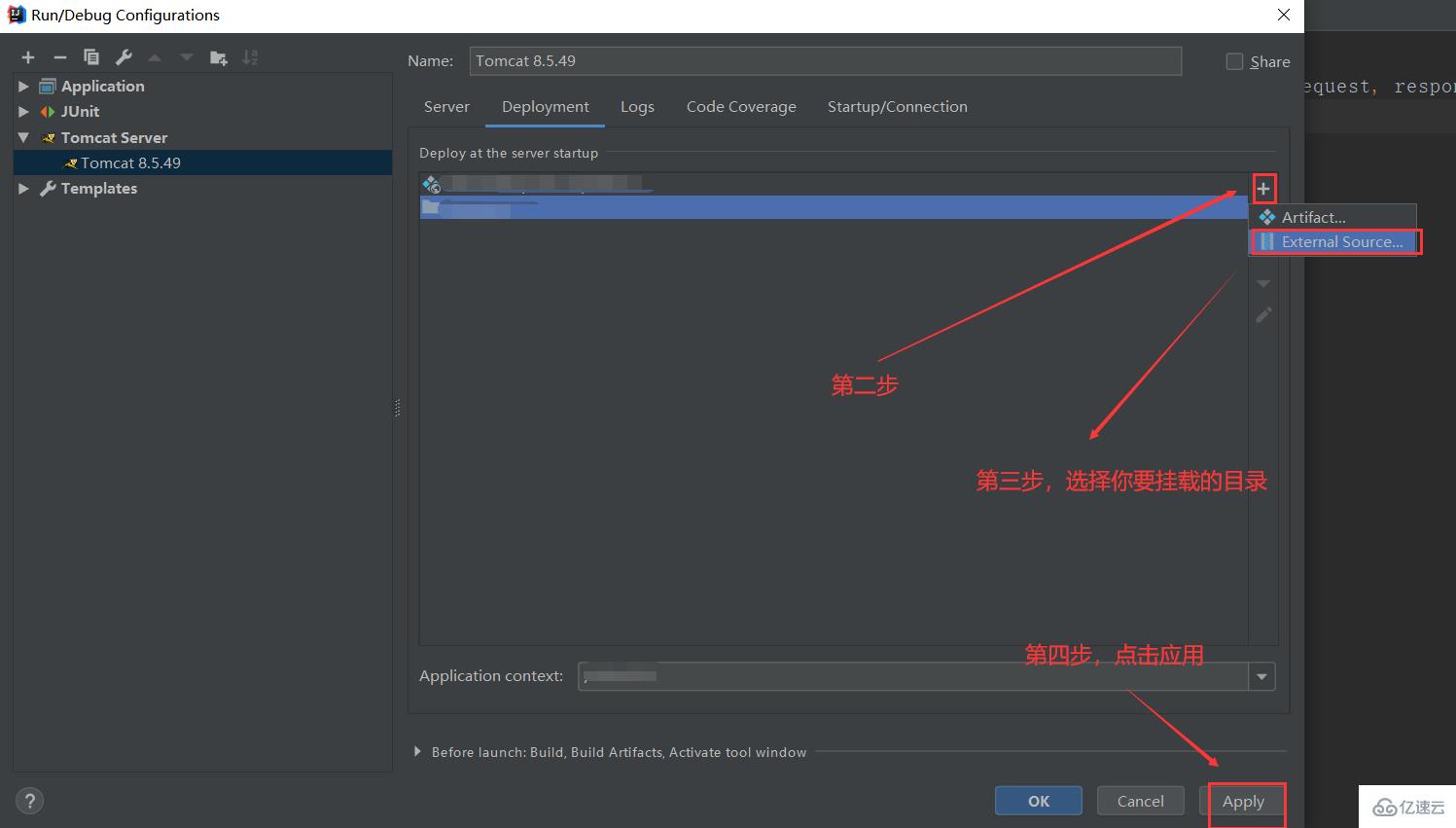Open Application context dropdown arrow
This screenshot has height=828, width=1456.
tap(1261, 676)
